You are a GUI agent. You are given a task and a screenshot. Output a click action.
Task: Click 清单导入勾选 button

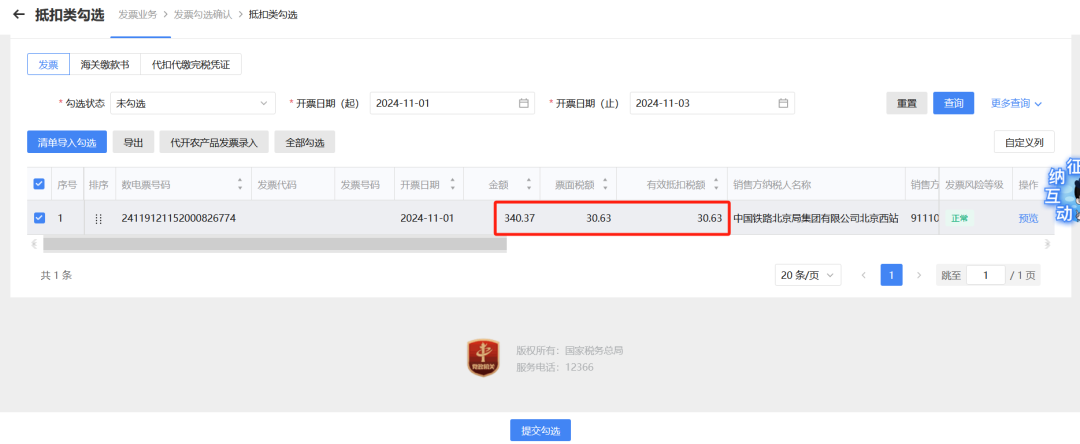coord(67,142)
